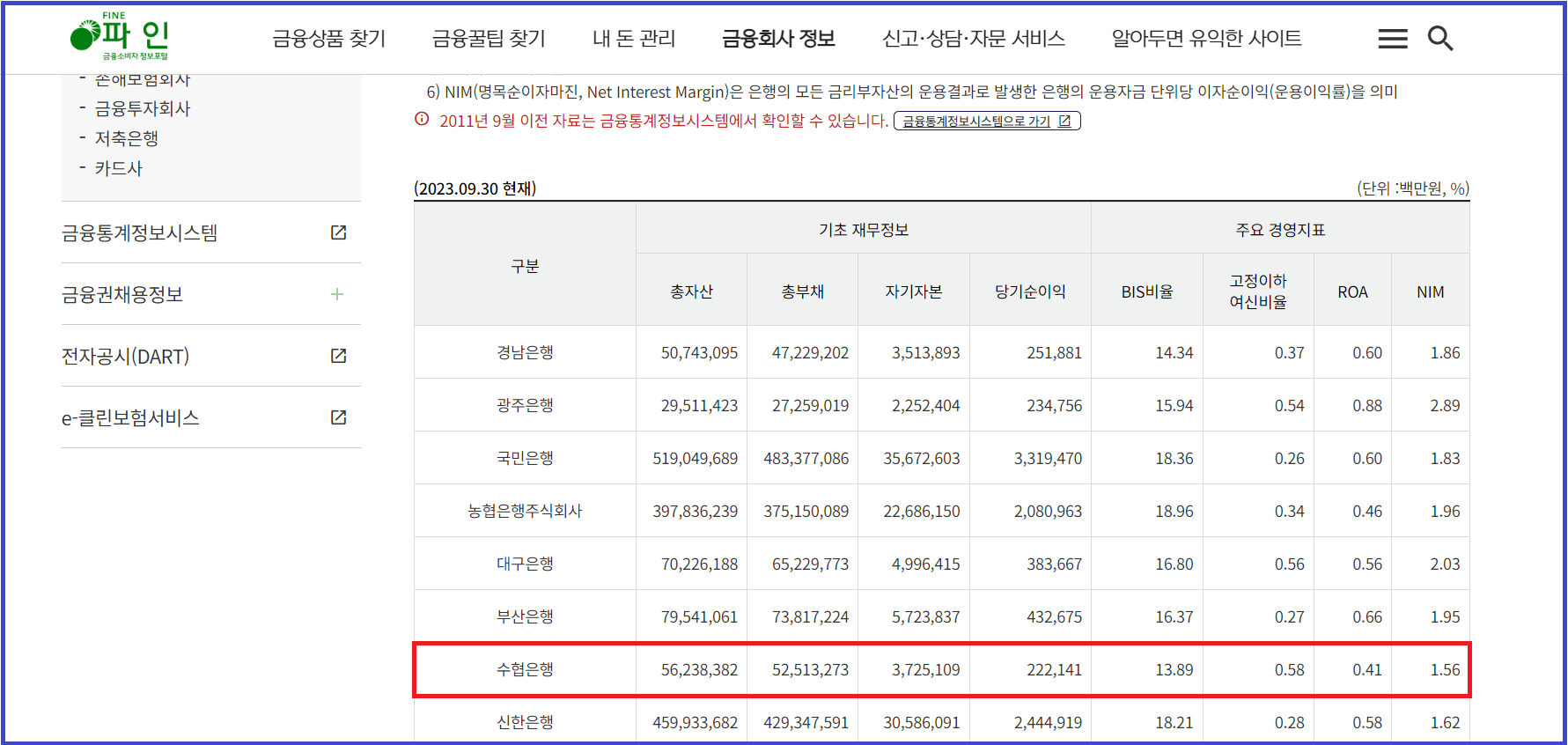The image size is (1568, 745).
Task: Click 신한은행 total assets 459,933,682
Action: 695,722
